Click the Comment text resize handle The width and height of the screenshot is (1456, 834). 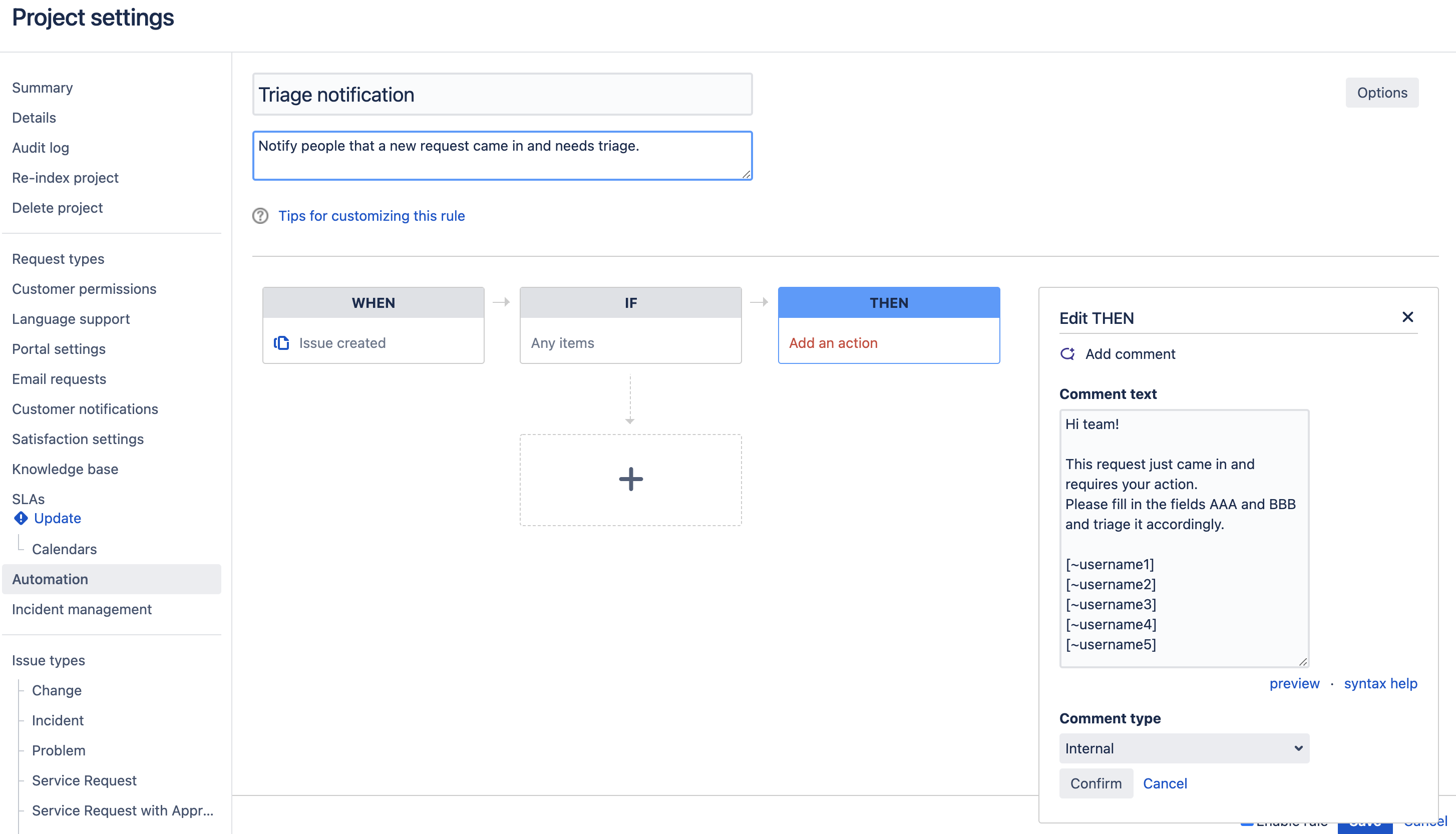click(x=1302, y=662)
